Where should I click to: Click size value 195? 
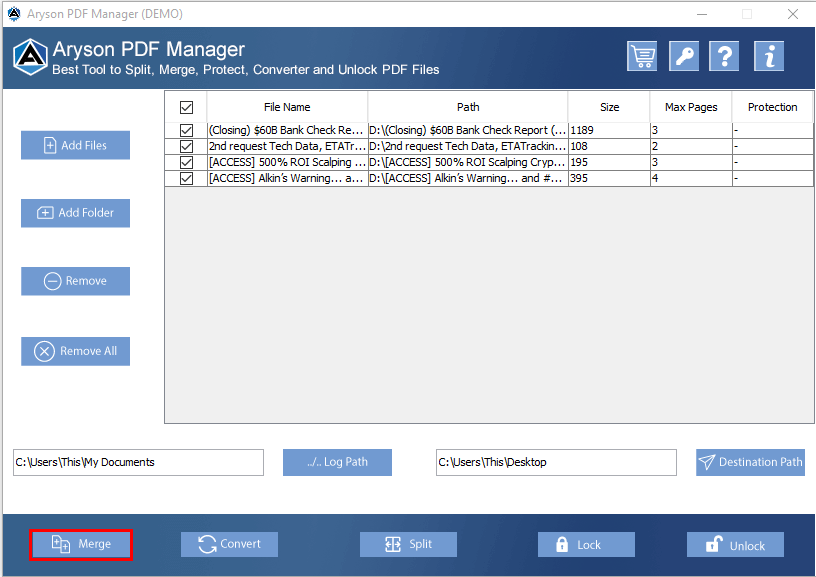pos(579,162)
